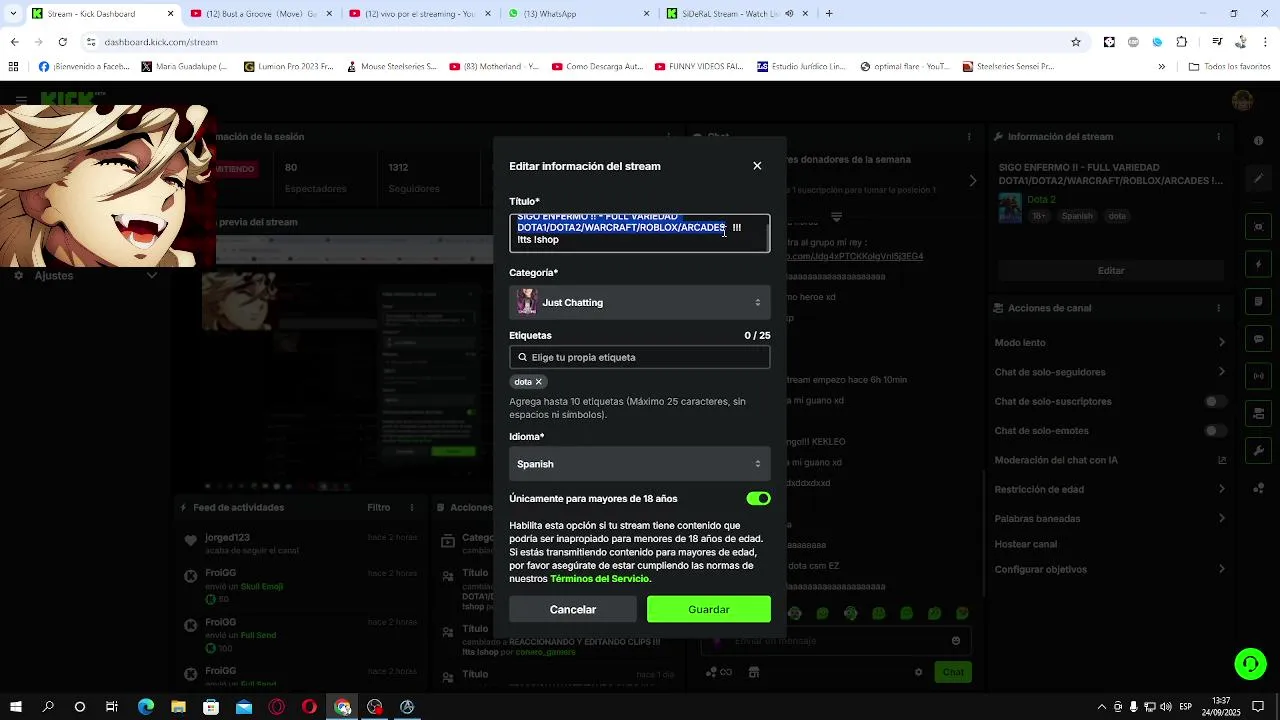Open the Idioma dropdown showing Spanish
1280x720 pixels.
click(x=639, y=464)
